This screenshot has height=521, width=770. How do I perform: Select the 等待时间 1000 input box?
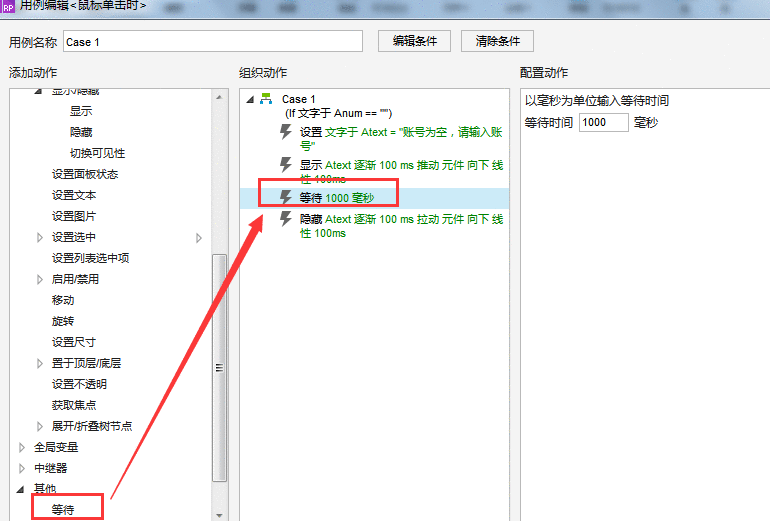[x=604, y=122]
